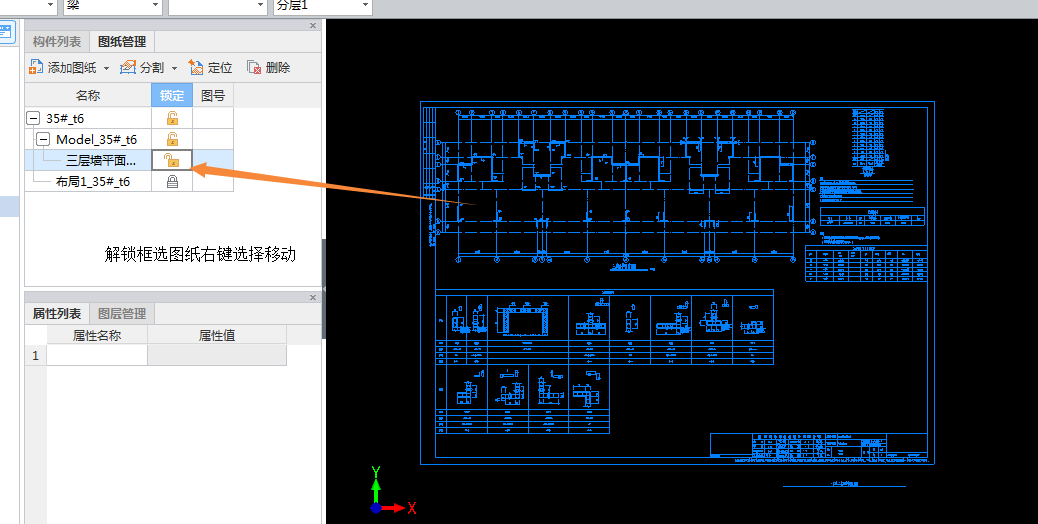Click the 图号 column header

(213, 95)
